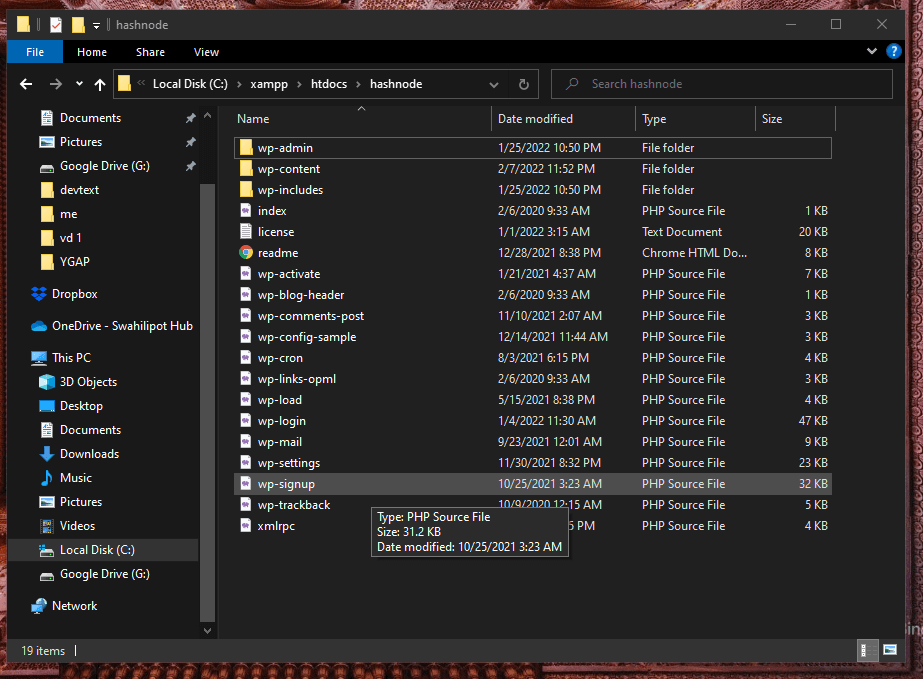This screenshot has height=679, width=923.
Task: Open the Recent locations dropdown arrow
Action: (79, 84)
